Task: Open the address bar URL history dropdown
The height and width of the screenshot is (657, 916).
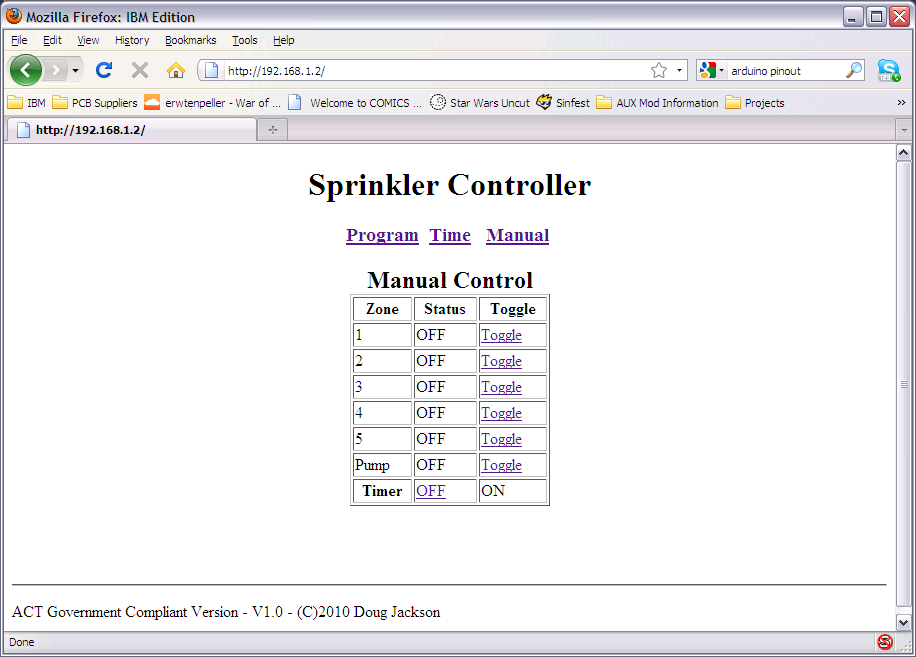Action: 679,71
